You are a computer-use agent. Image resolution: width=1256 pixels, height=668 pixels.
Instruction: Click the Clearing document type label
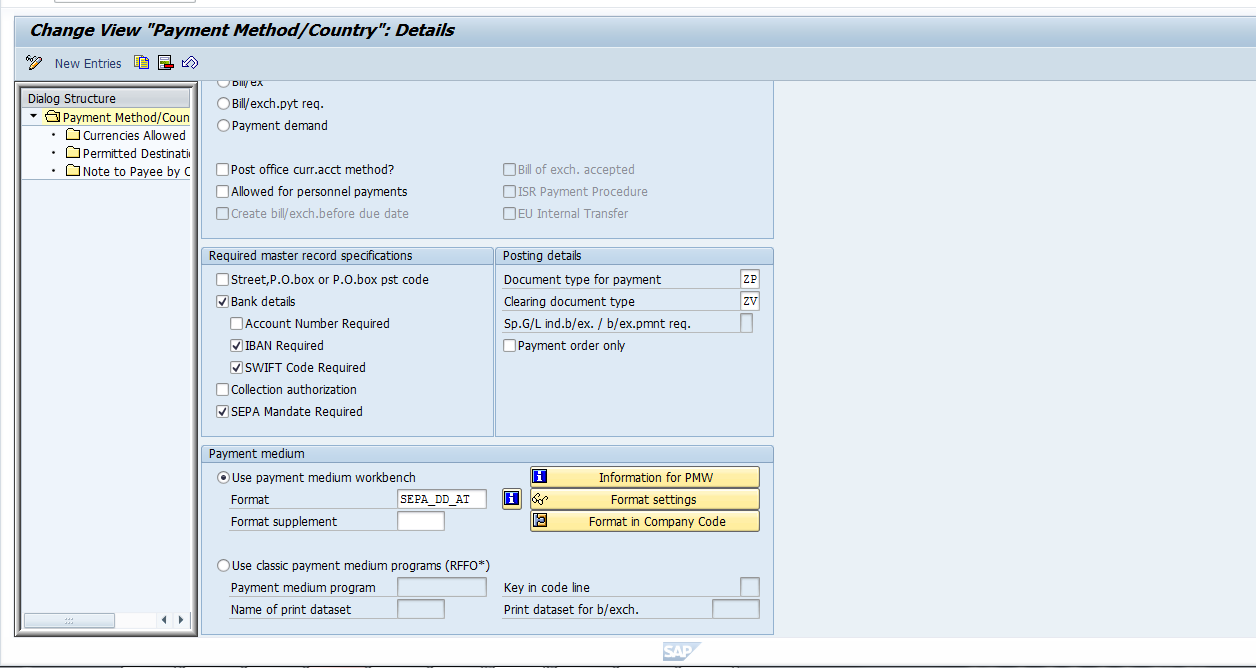[569, 301]
